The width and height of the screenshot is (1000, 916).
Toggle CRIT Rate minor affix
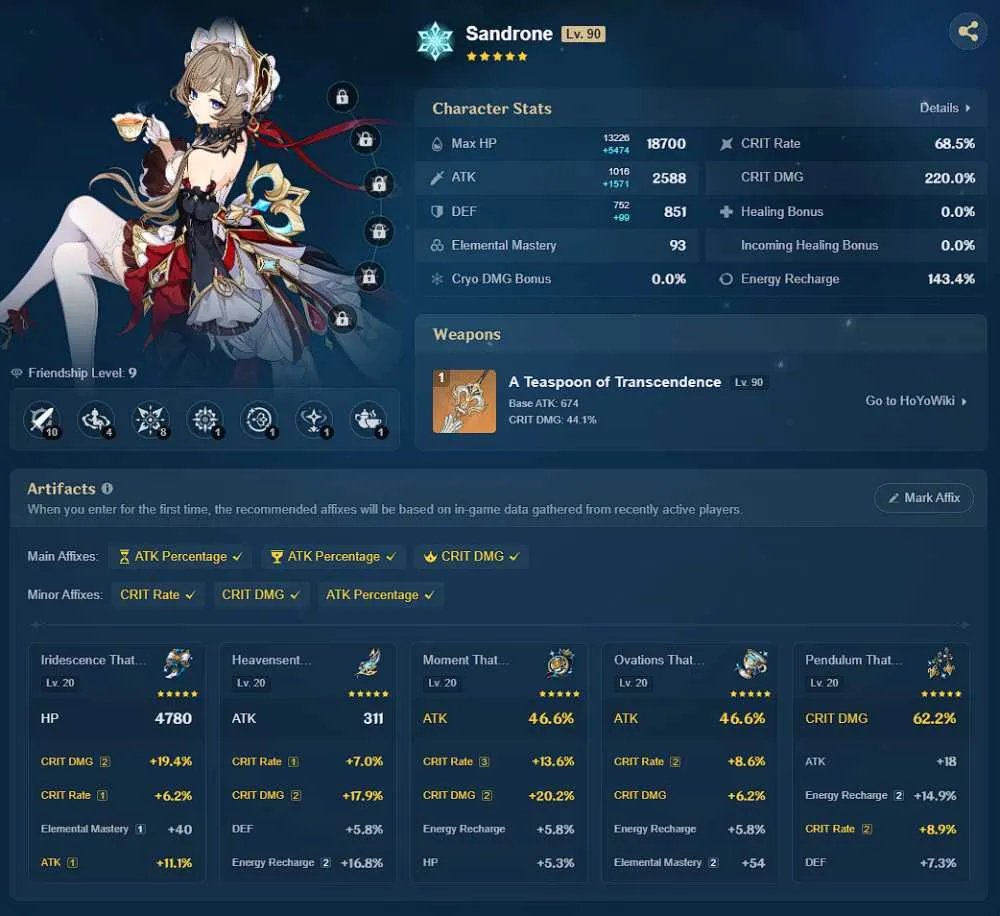coord(158,595)
